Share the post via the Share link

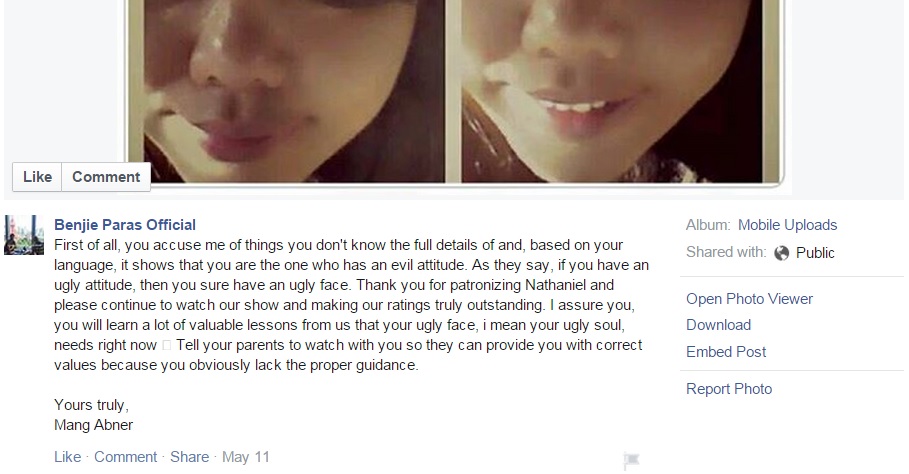coord(189,457)
